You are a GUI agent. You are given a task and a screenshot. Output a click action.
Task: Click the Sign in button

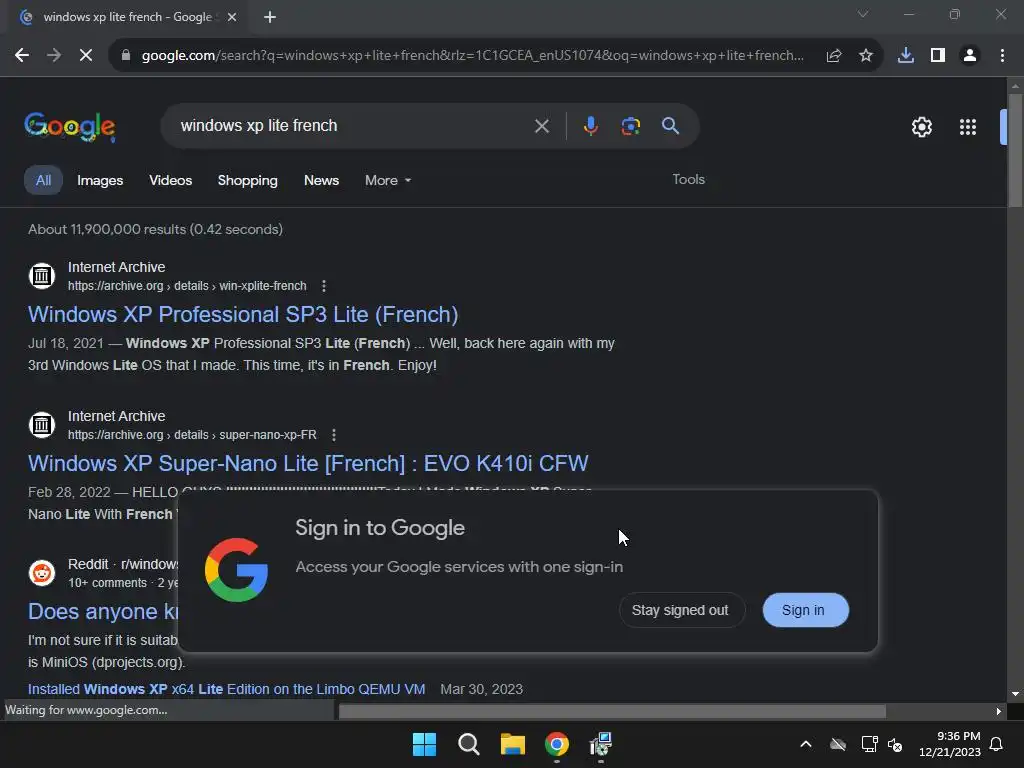805,610
